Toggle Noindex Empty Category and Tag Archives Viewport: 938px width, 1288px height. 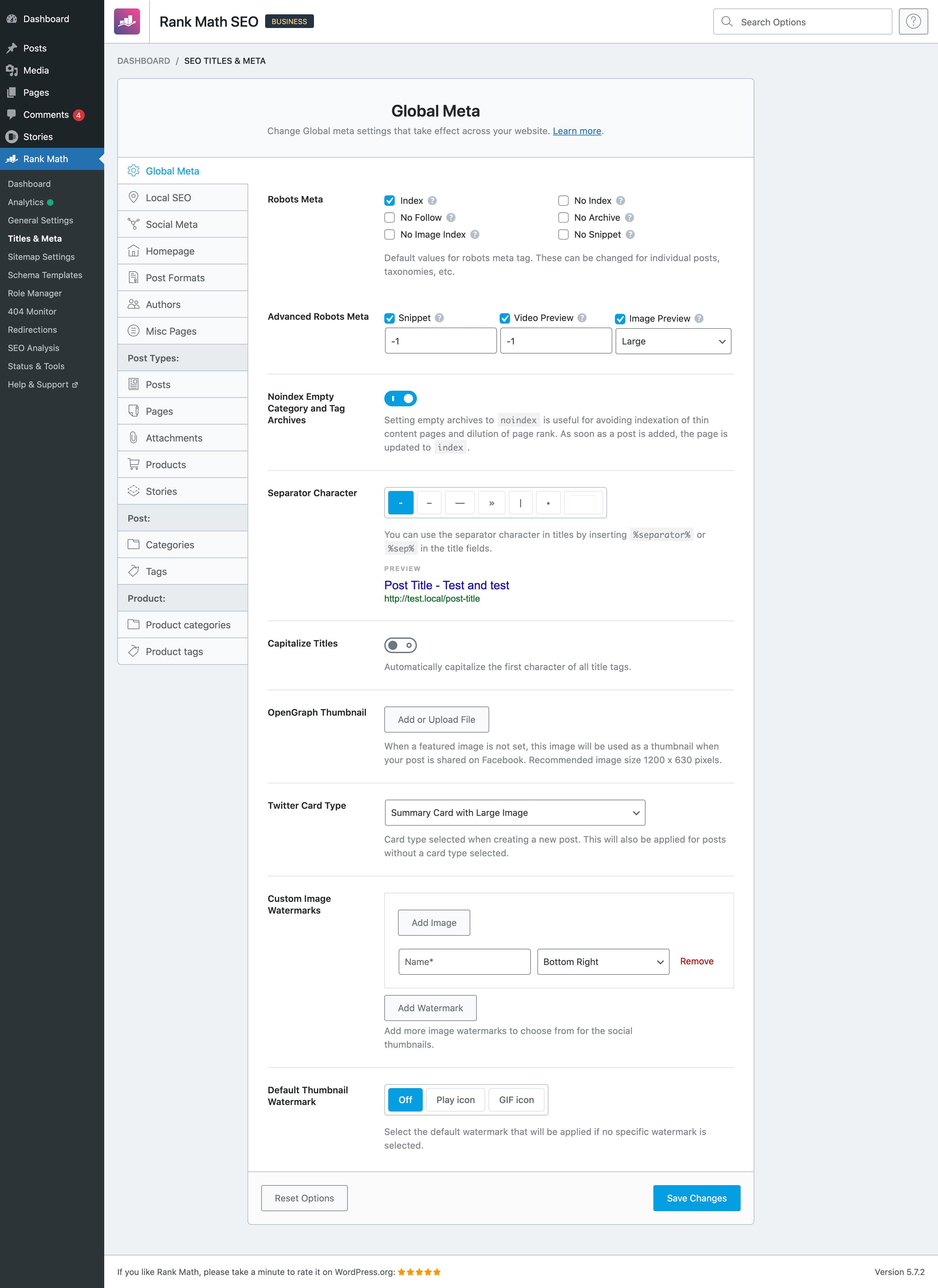[401, 399]
